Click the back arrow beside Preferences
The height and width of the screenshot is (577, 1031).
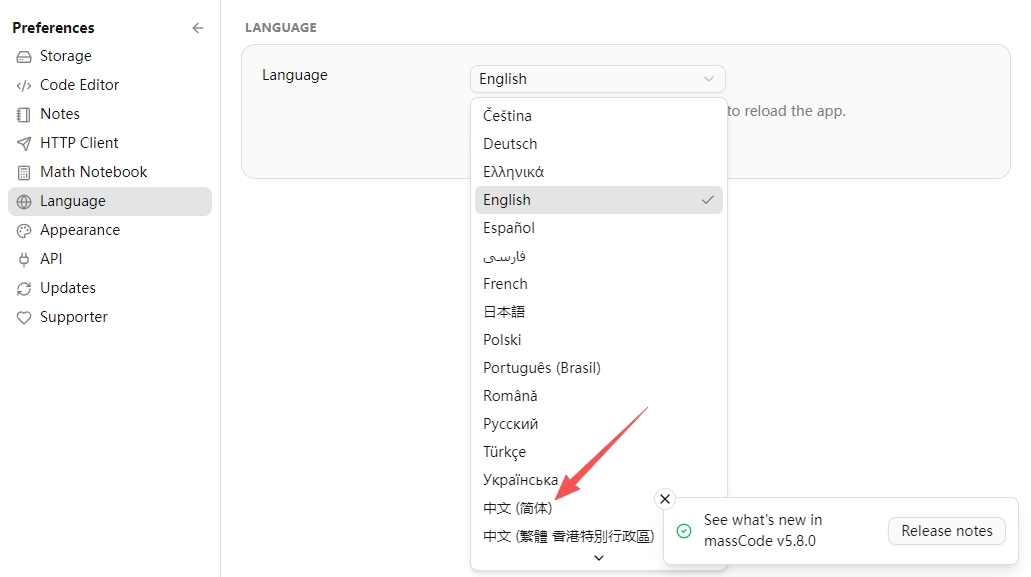(197, 28)
